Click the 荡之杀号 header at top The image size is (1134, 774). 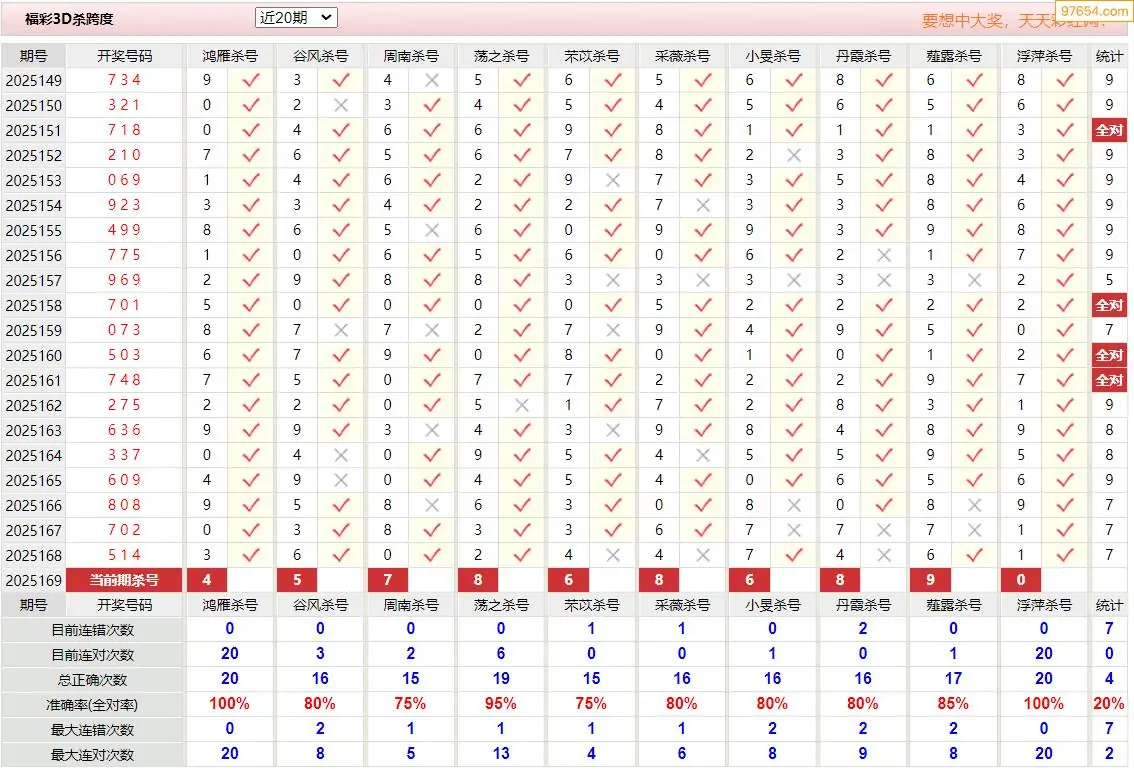click(500, 56)
